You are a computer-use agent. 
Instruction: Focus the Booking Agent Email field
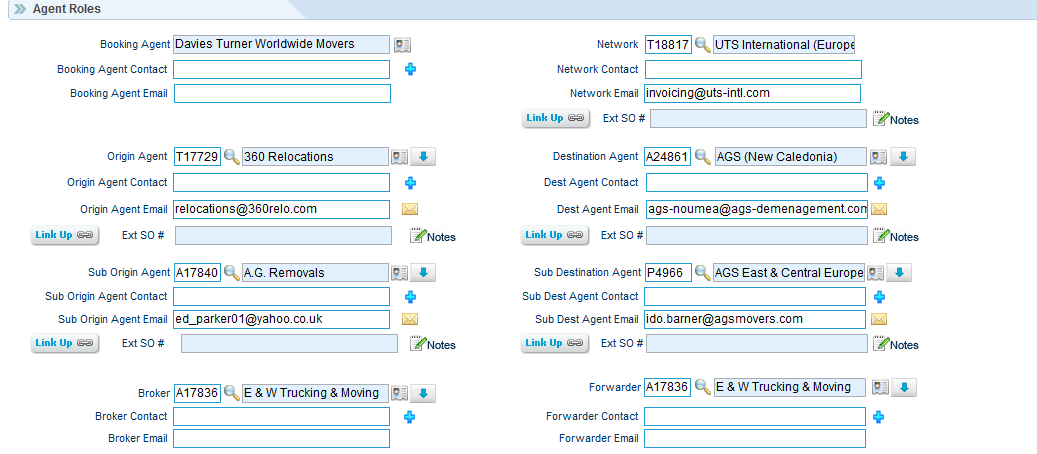[282, 93]
